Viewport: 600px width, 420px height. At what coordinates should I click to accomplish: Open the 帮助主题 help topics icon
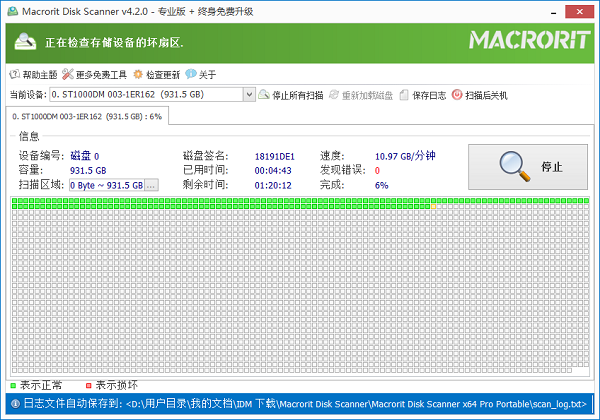(x=14, y=74)
